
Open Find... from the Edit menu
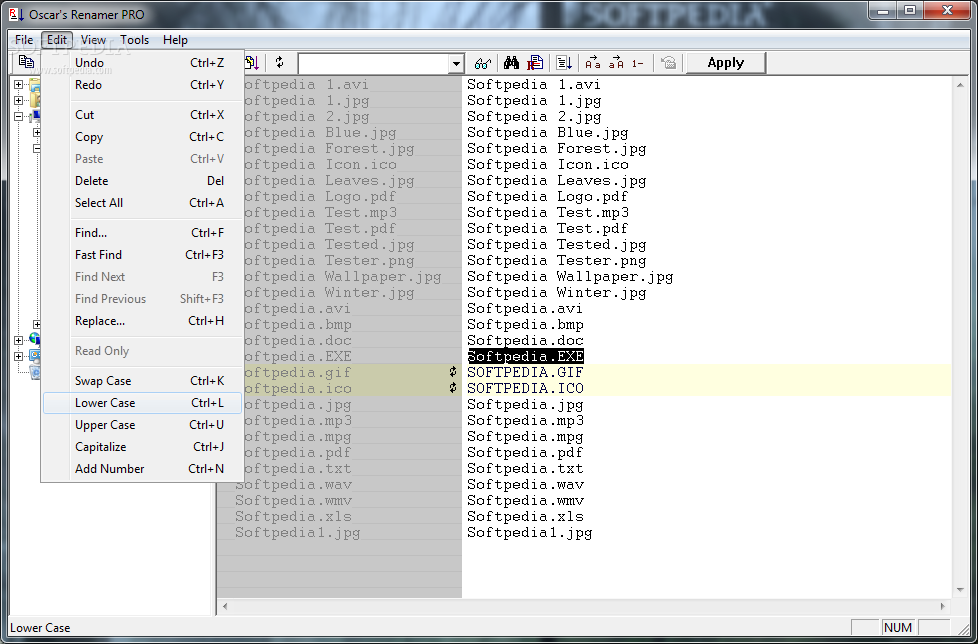pyautogui.click(x=142, y=233)
